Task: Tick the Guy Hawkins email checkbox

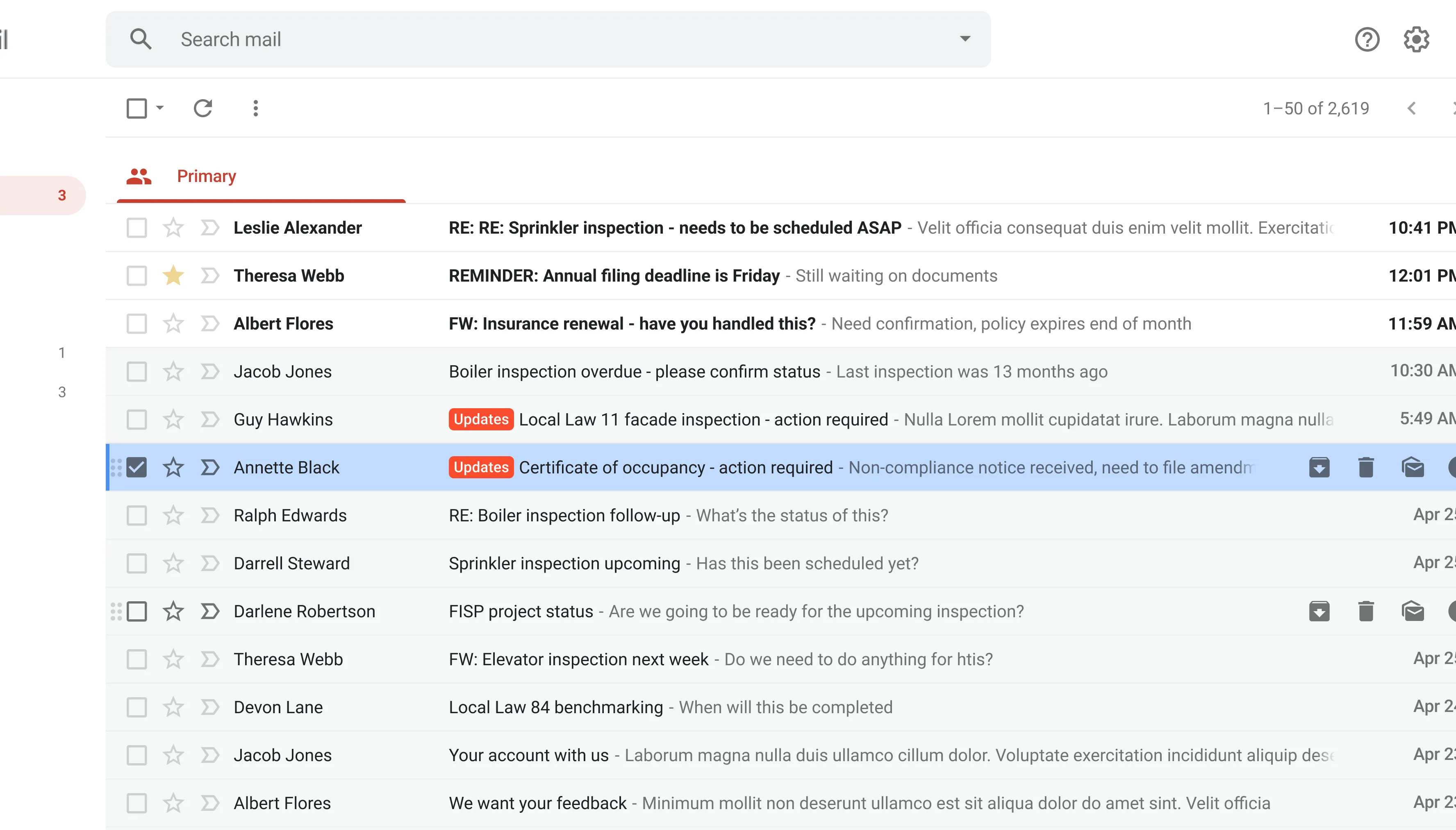Action: pos(137,420)
